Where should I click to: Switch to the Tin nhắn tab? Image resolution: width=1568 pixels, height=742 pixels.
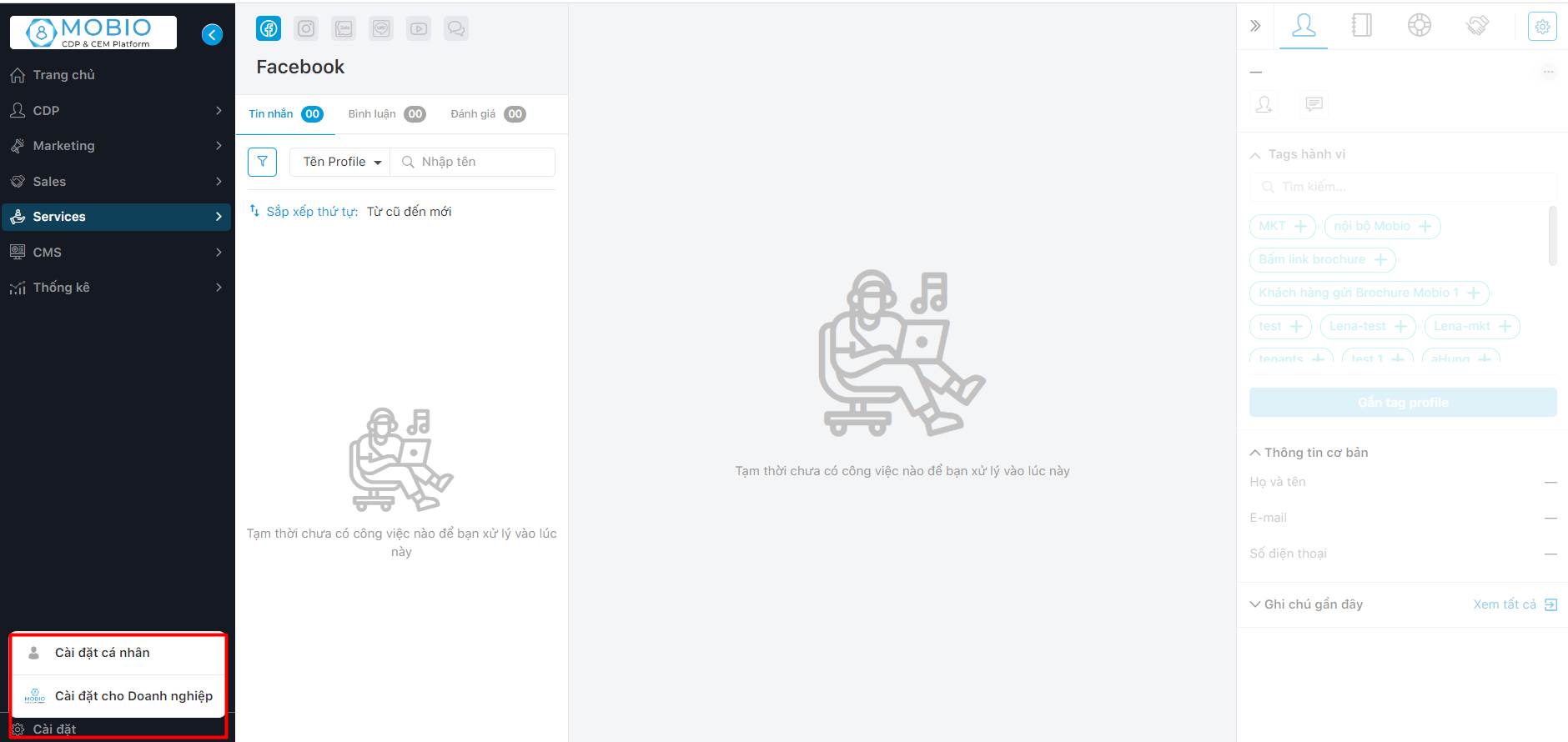click(x=286, y=114)
